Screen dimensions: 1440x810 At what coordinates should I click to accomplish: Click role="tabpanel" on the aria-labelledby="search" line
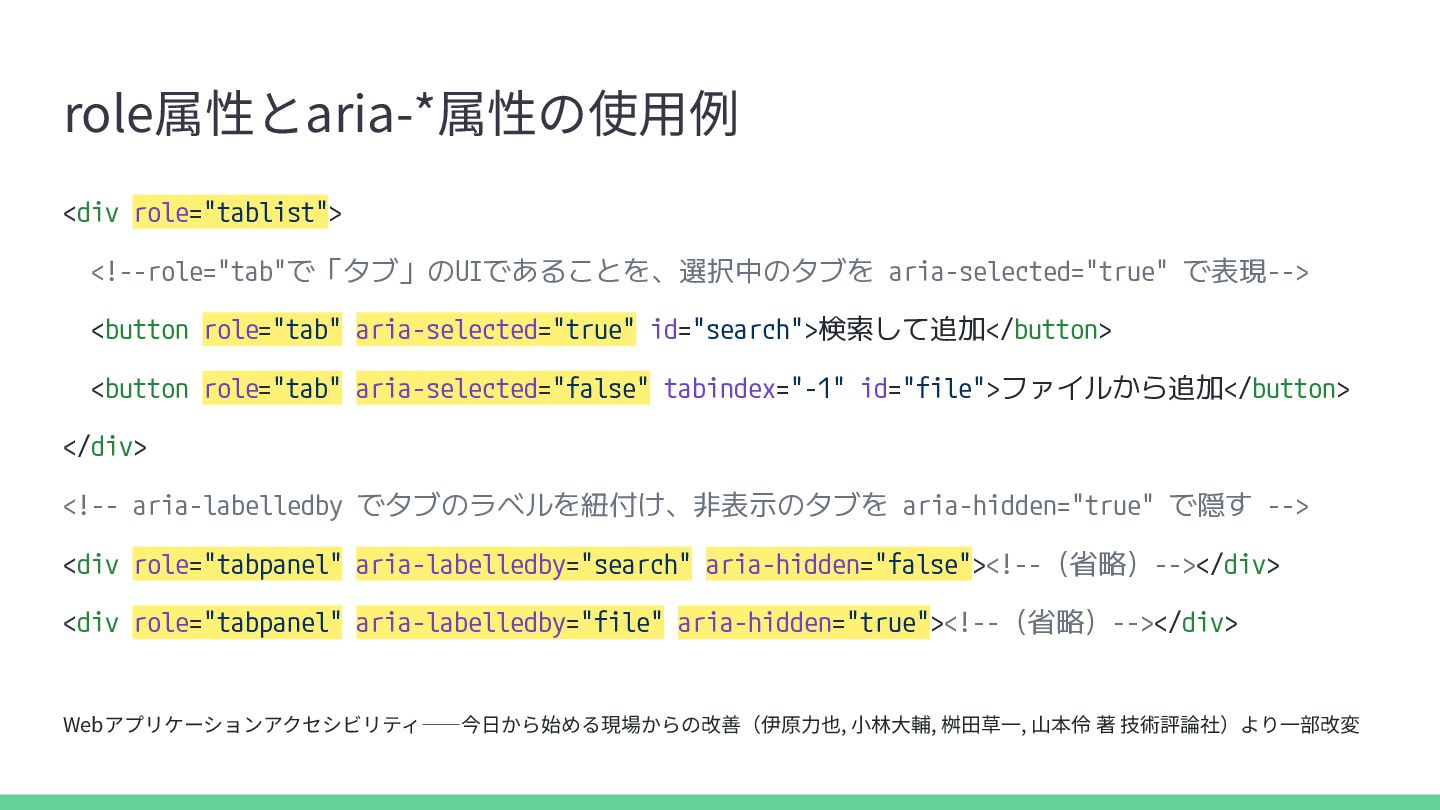pyautogui.click(x=237, y=565)
